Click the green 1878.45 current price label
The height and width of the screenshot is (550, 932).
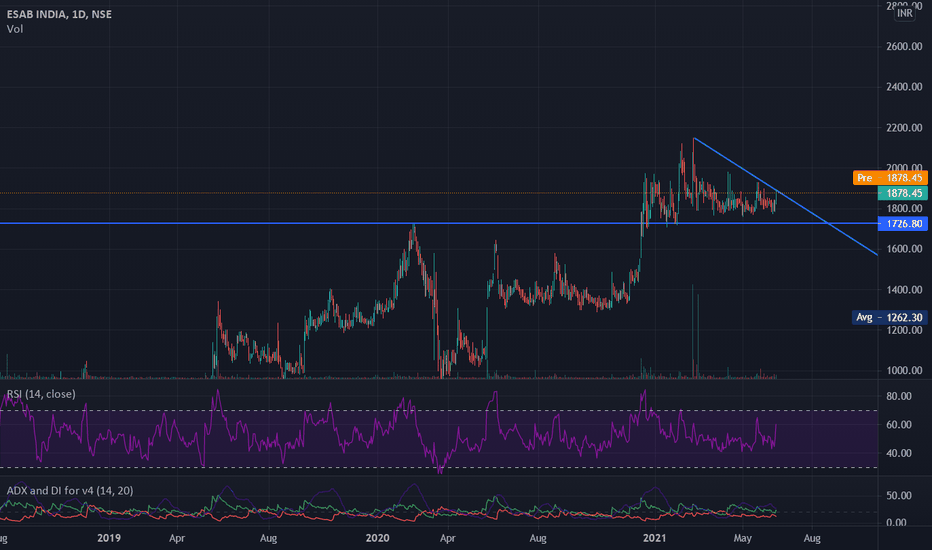click(902, 193)
